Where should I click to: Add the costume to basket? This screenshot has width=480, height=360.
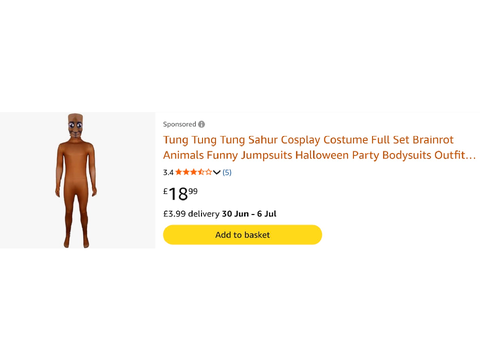tap(242, 235)
